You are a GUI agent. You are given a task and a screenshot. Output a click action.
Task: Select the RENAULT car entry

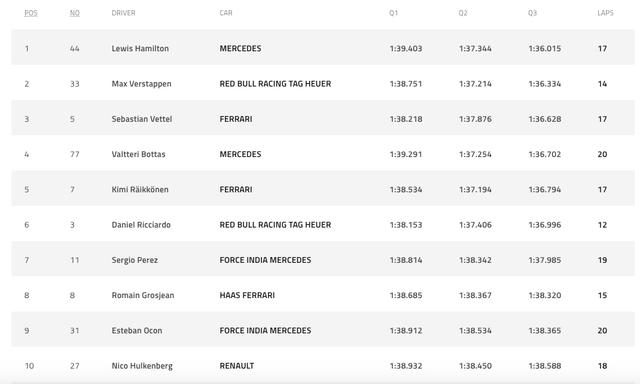237,366
